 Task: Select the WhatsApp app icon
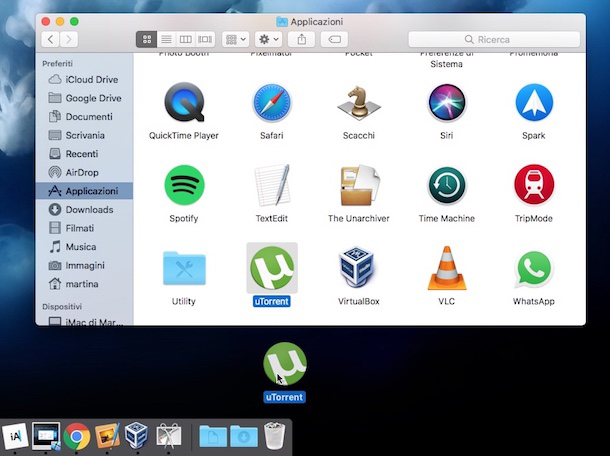534,269
